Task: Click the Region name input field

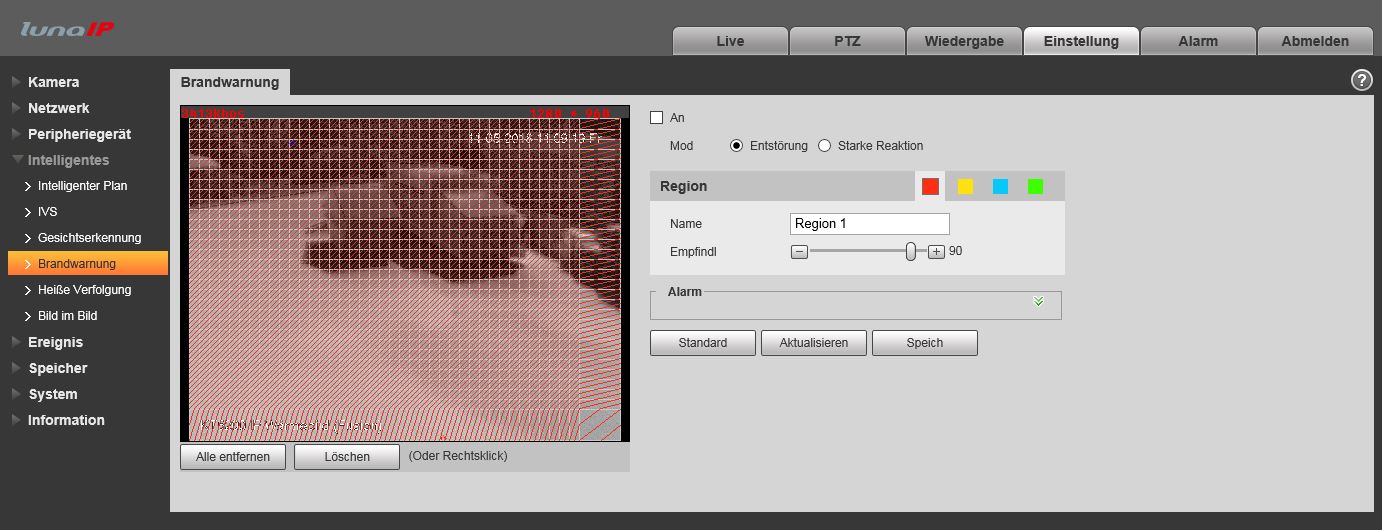Action: (x=869, y=224)
